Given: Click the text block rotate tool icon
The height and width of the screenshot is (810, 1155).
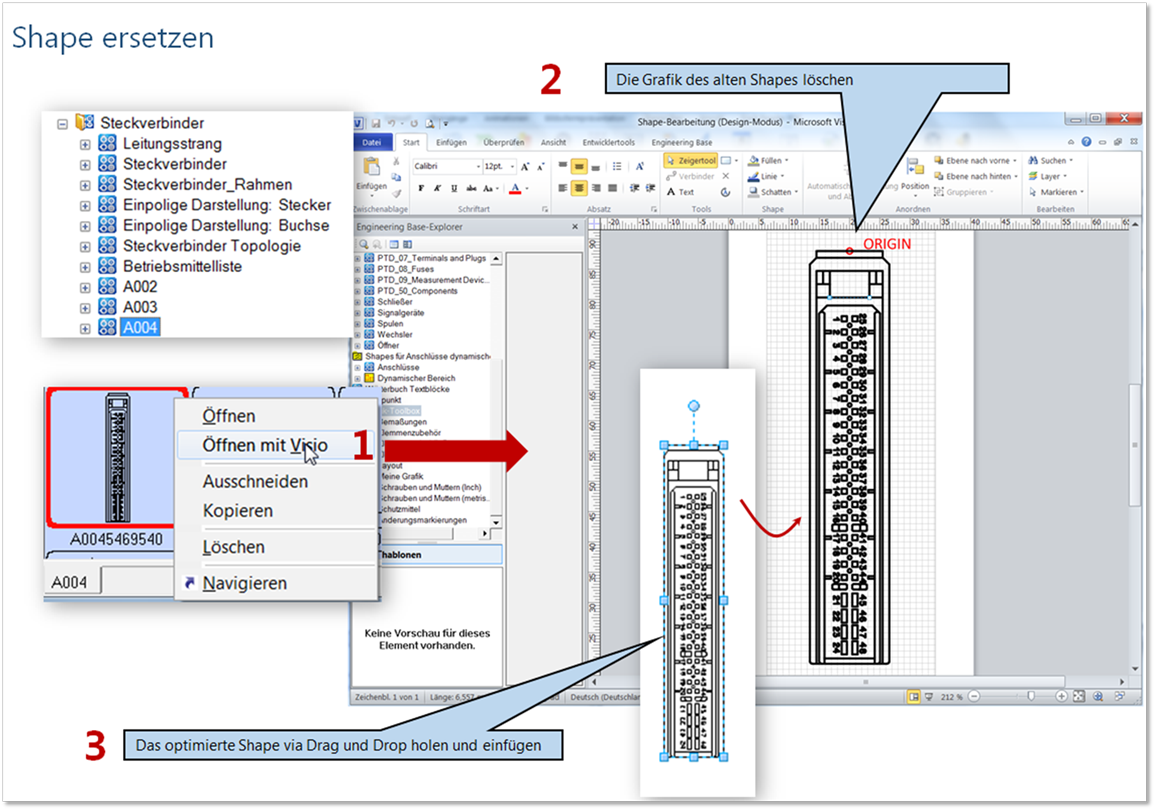Looking at the screenshot, I should coord(726,192).
